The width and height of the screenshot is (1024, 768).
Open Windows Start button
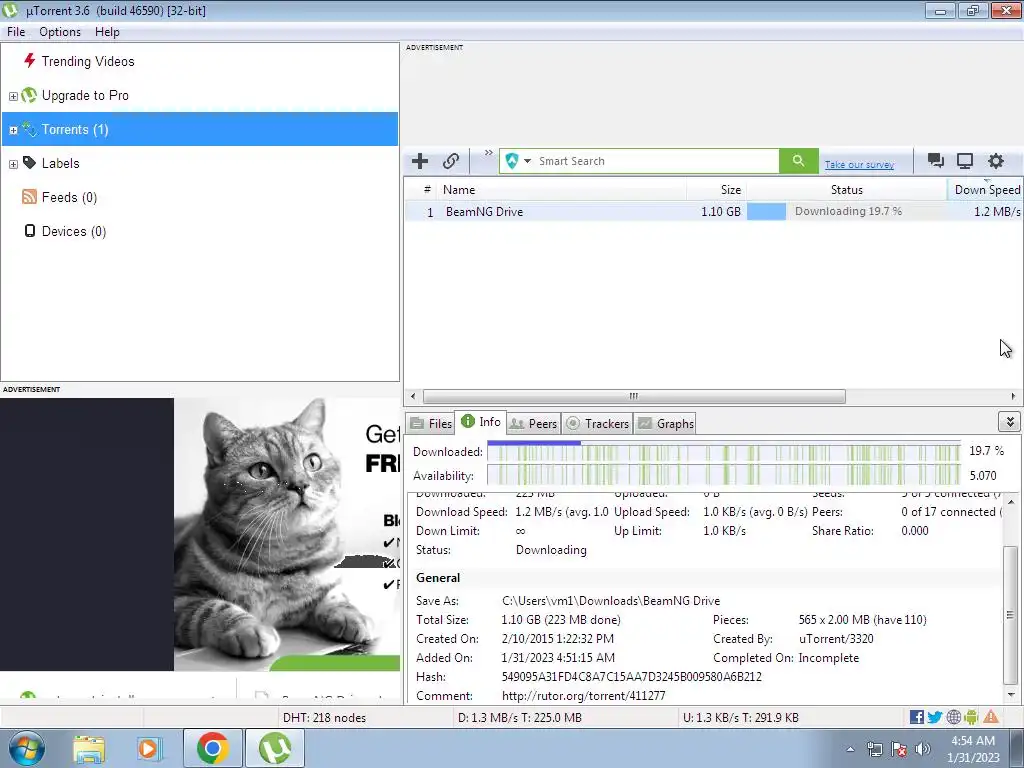[26, 748]
